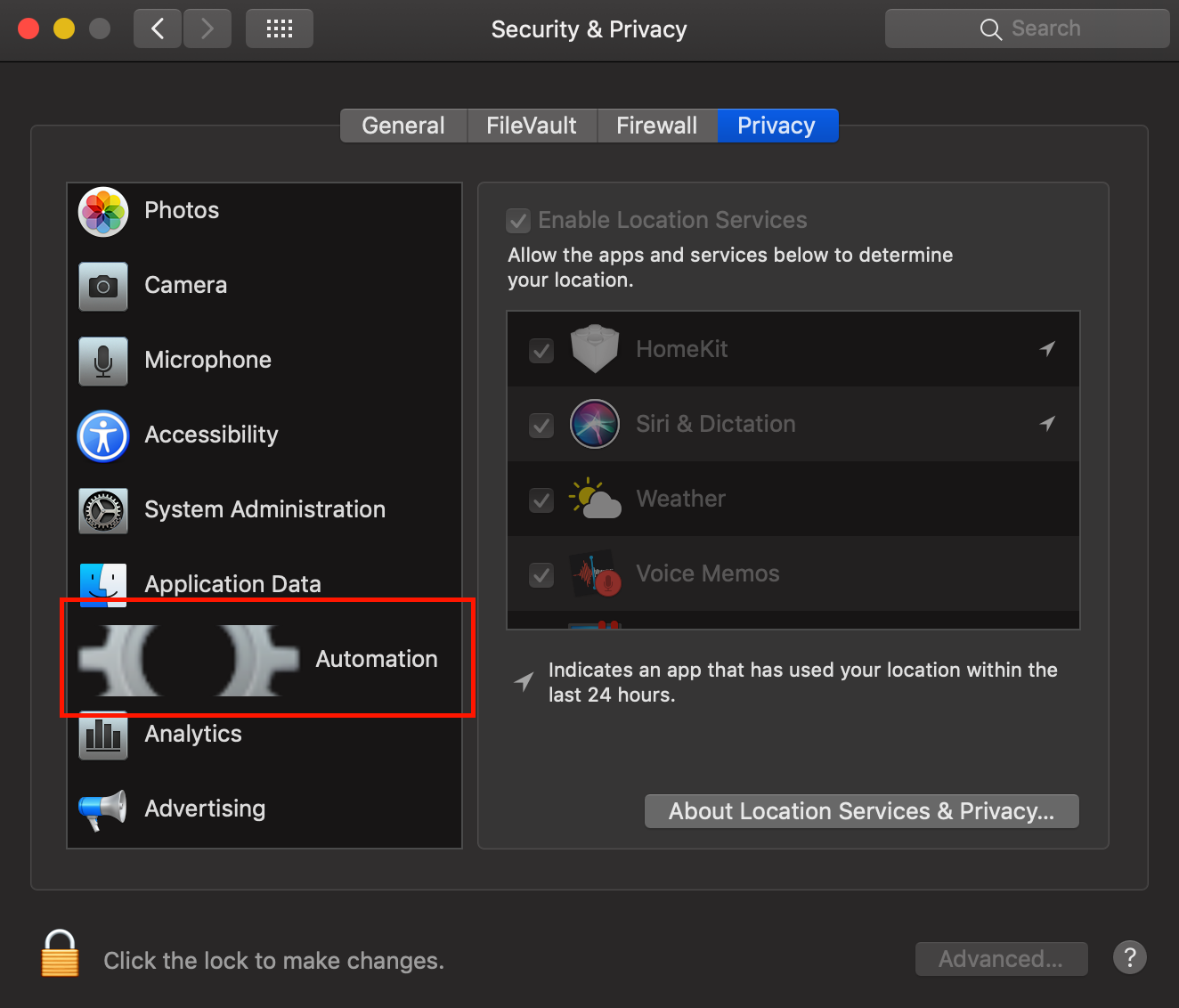Viewport: 1179px width, 1008px height.
Task: Show all preferences with the grid button
Action: (x=280, y=28)
